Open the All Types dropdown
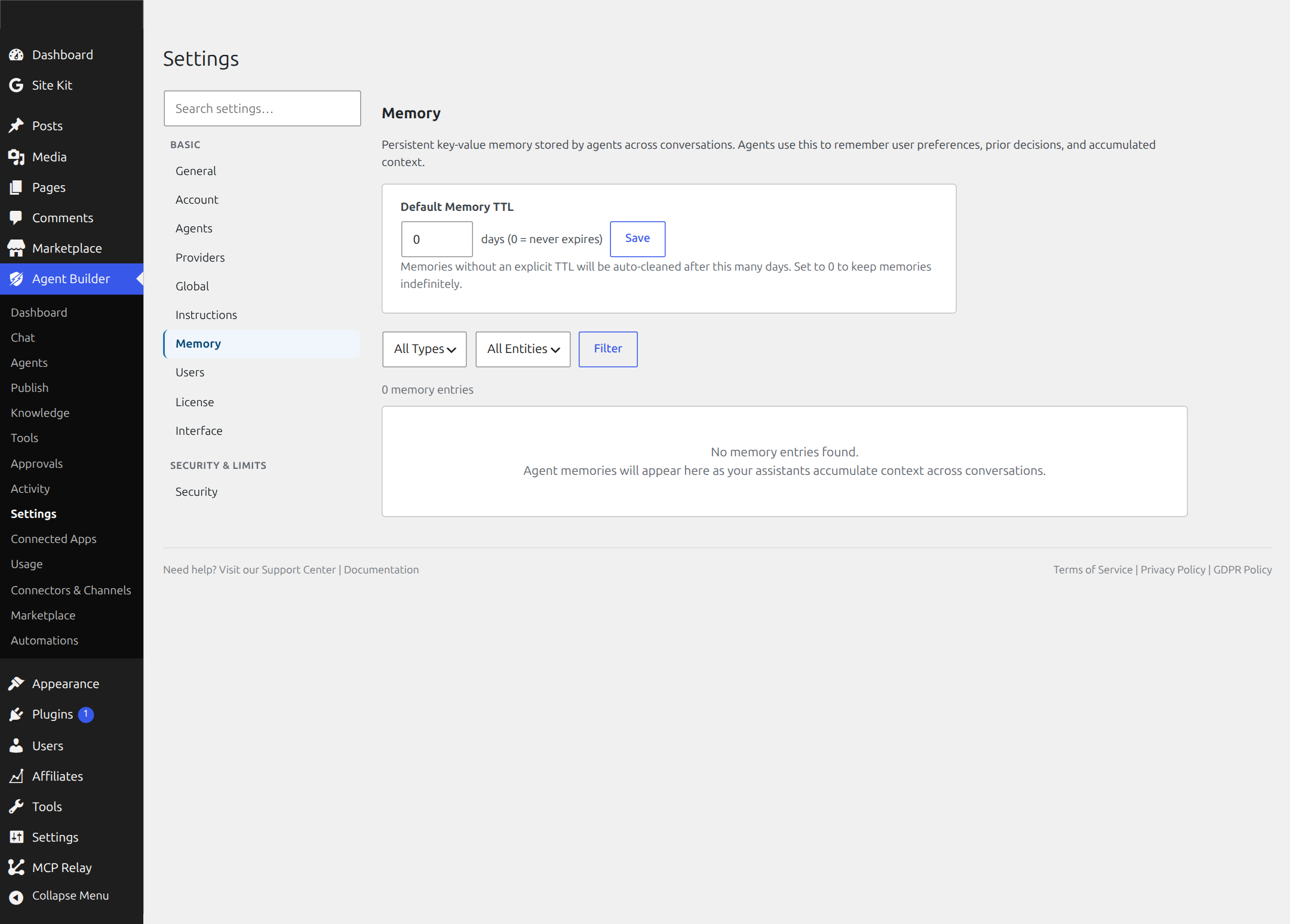The image size is (1290, 924). pyautogui.click(x=425, y=349)
